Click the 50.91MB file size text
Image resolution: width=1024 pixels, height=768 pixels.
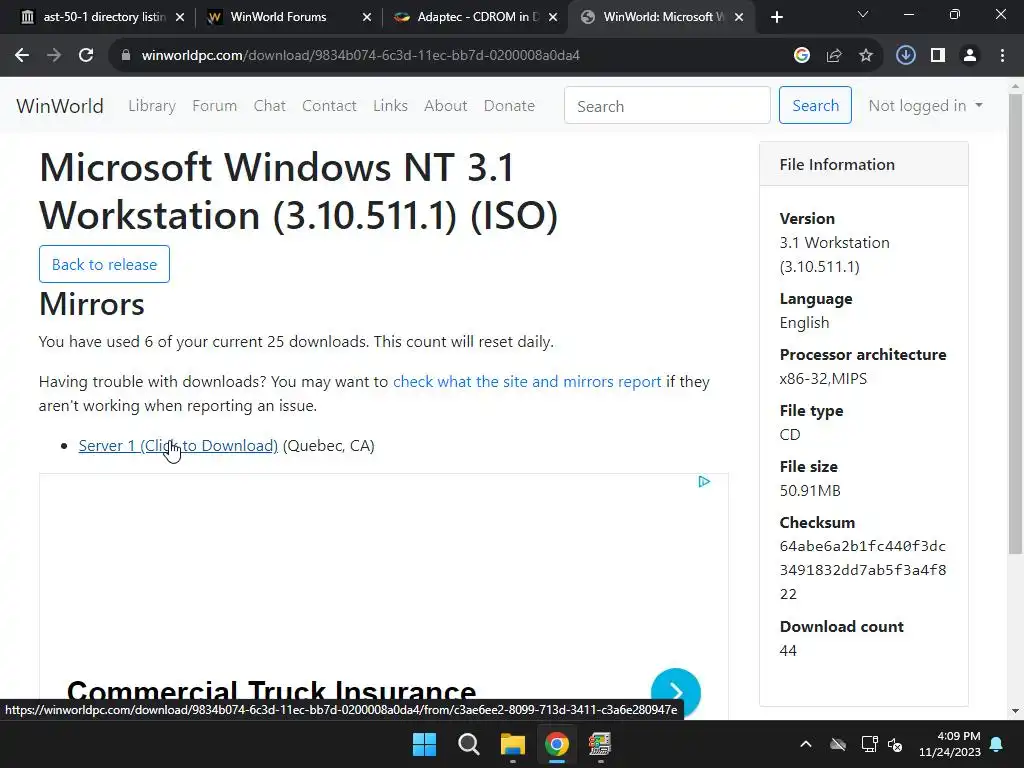pos(810,491)
